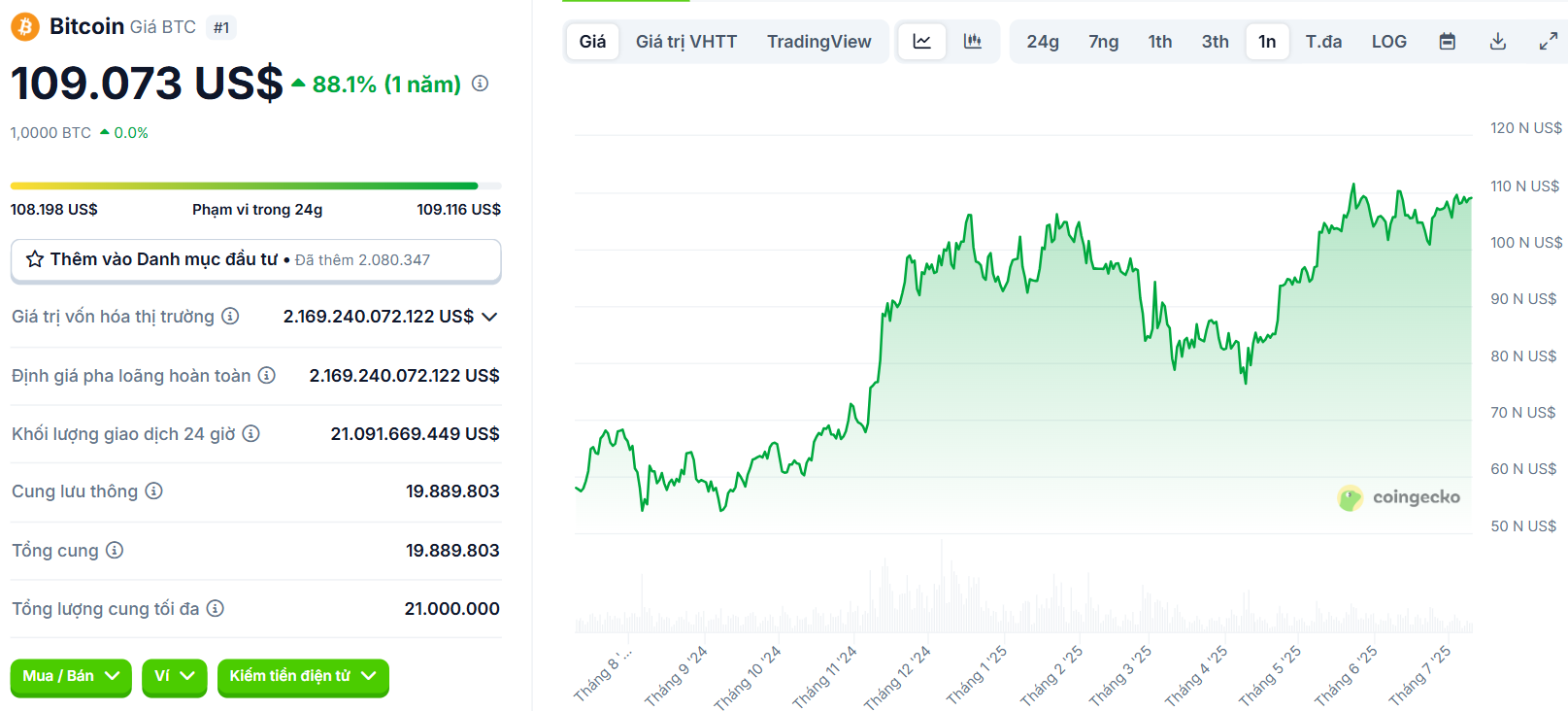Viewport: 1568px width, 711px height.
Task: Switch to candlestick chart view icon
Action: 972,42
